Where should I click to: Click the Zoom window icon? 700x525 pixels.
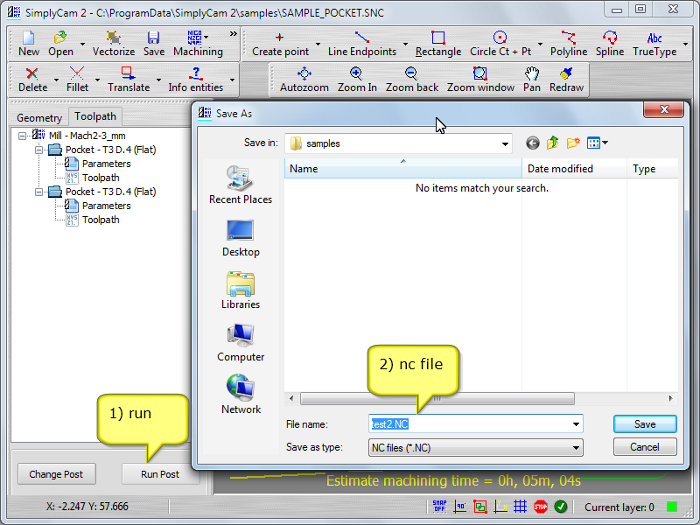click(x=480, y=79)
